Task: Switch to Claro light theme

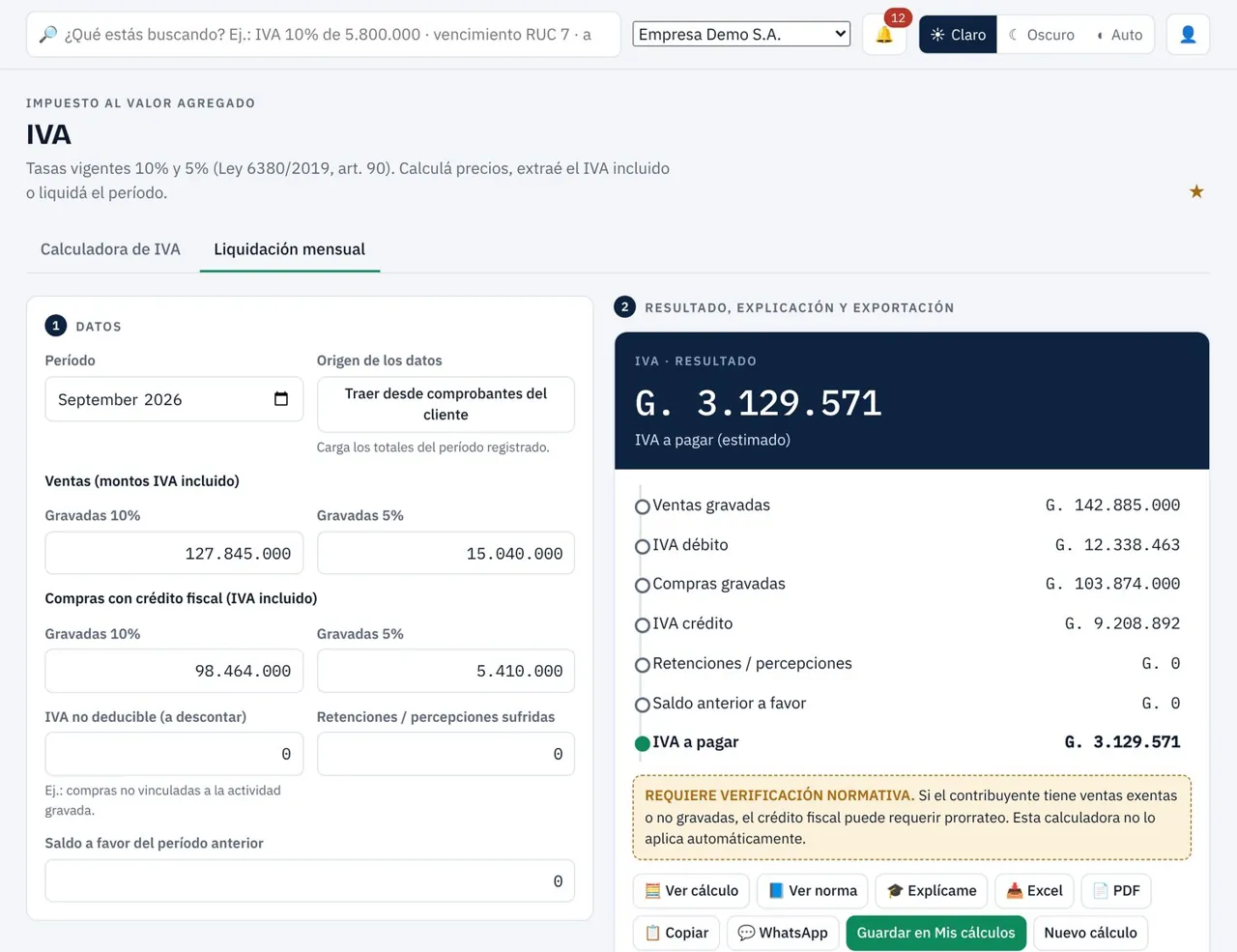Action: (x=958, y=35)
